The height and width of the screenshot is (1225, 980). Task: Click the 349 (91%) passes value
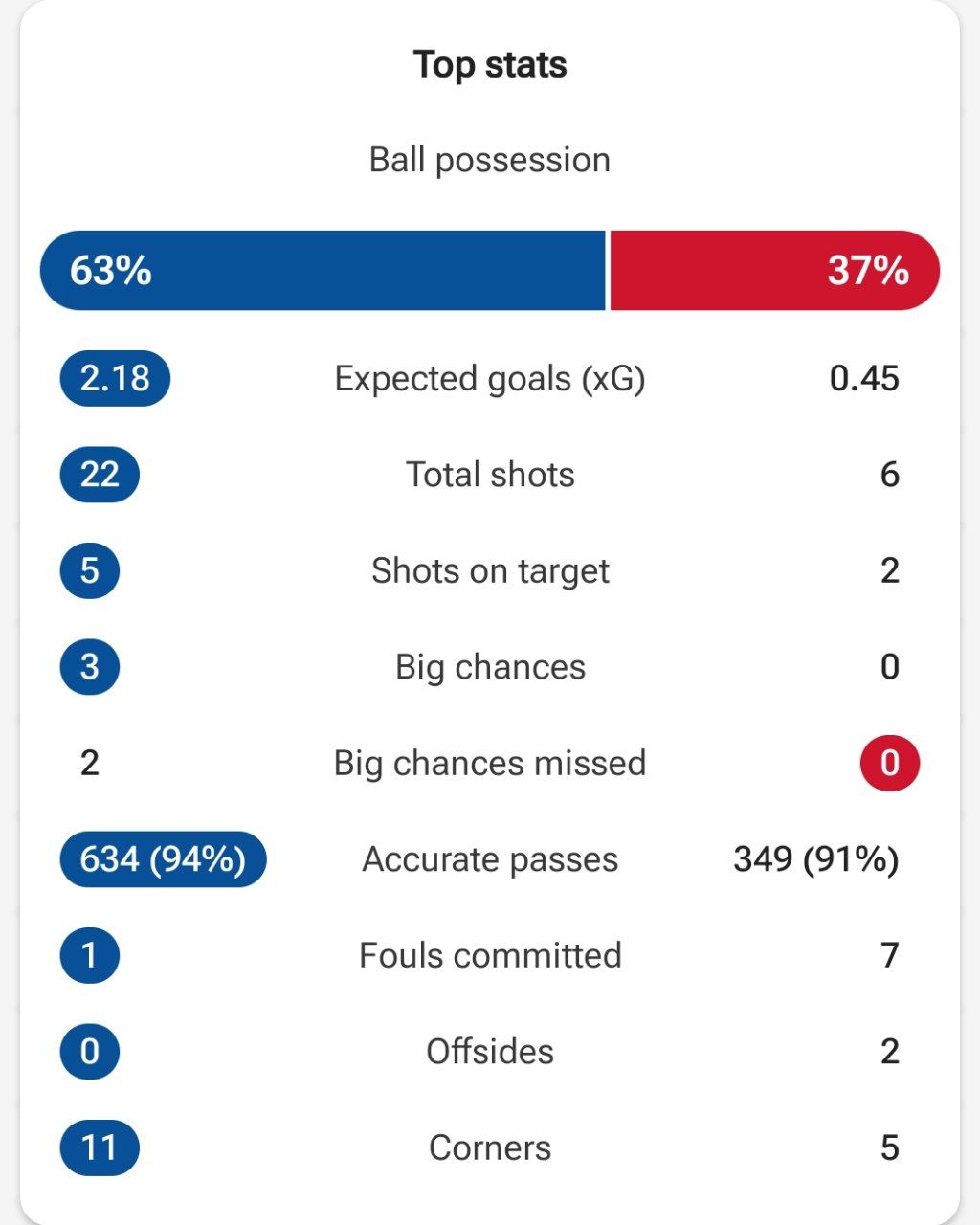click(x=816, y=859)
